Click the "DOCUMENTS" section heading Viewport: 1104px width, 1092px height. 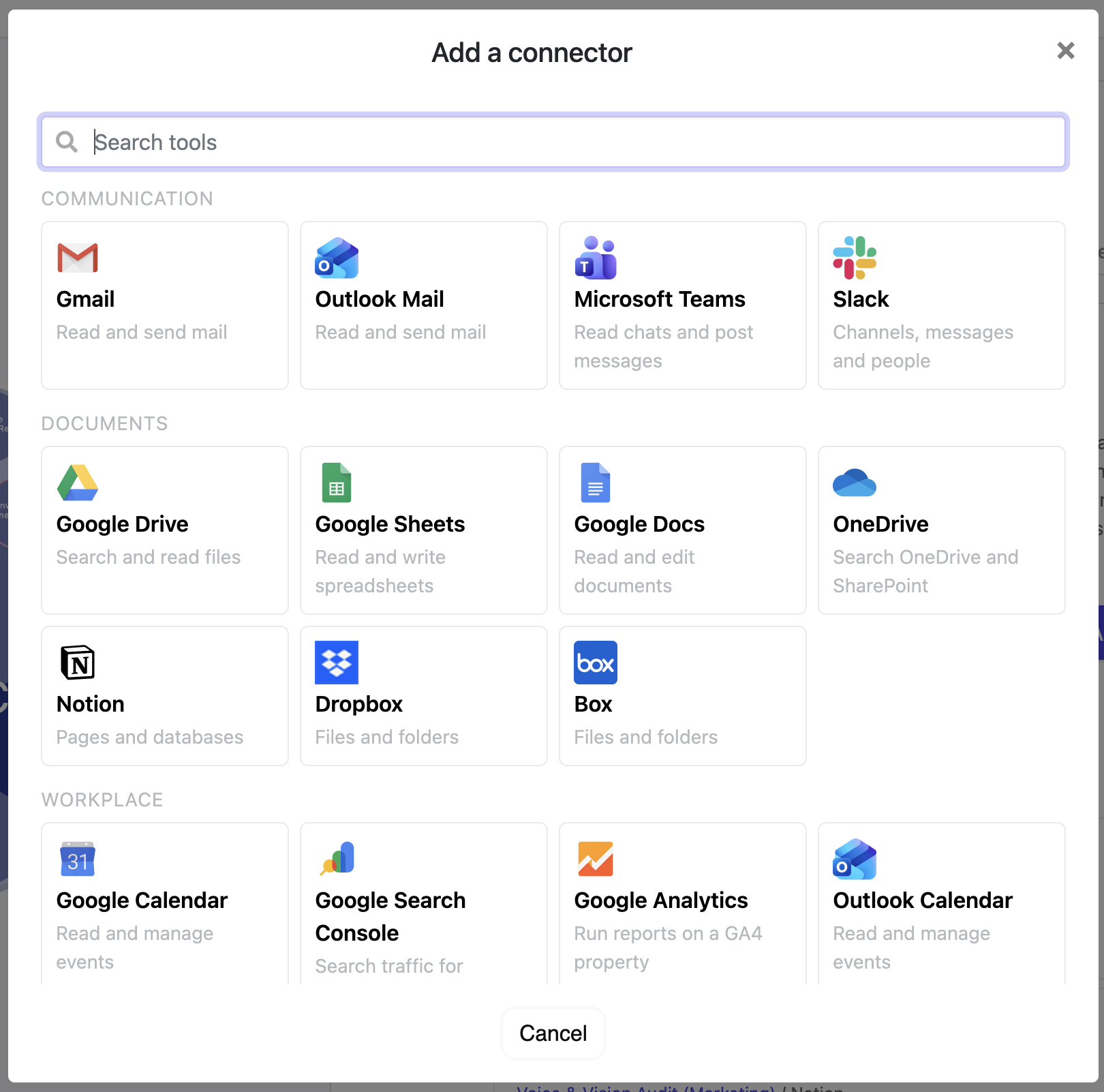click(x=105, y=423)
